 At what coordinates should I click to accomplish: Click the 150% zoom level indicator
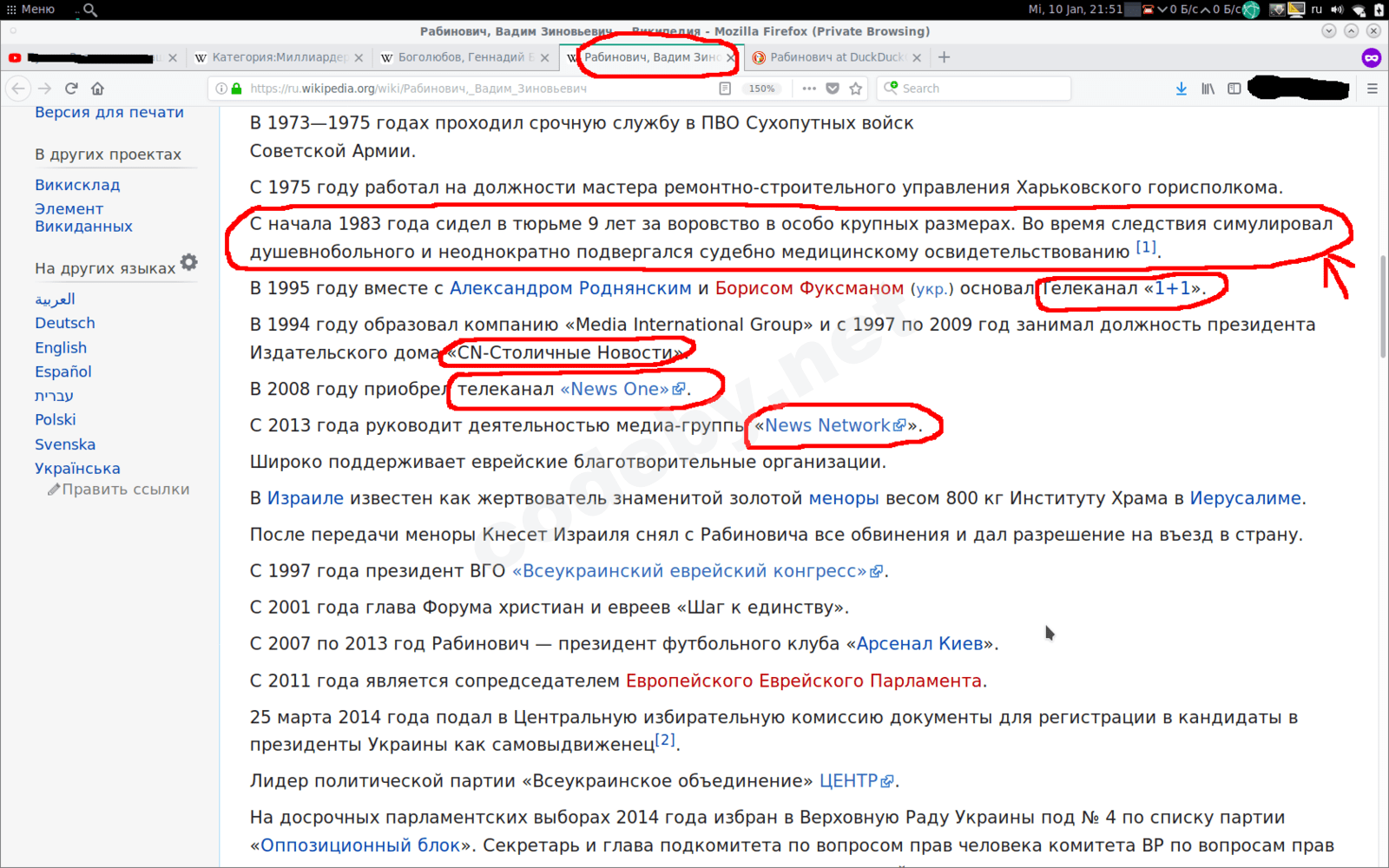[x=762, y=88]
